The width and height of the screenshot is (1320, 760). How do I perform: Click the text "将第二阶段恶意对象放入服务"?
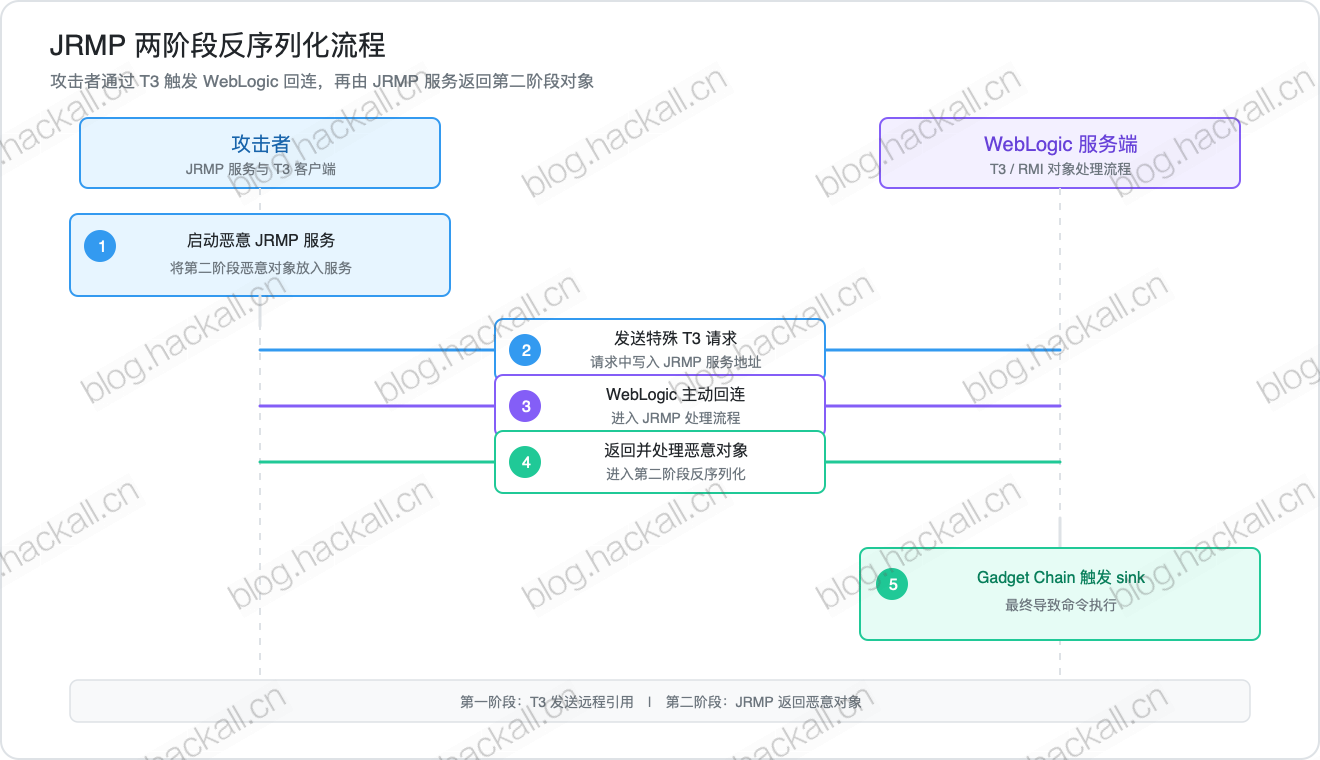260,268
